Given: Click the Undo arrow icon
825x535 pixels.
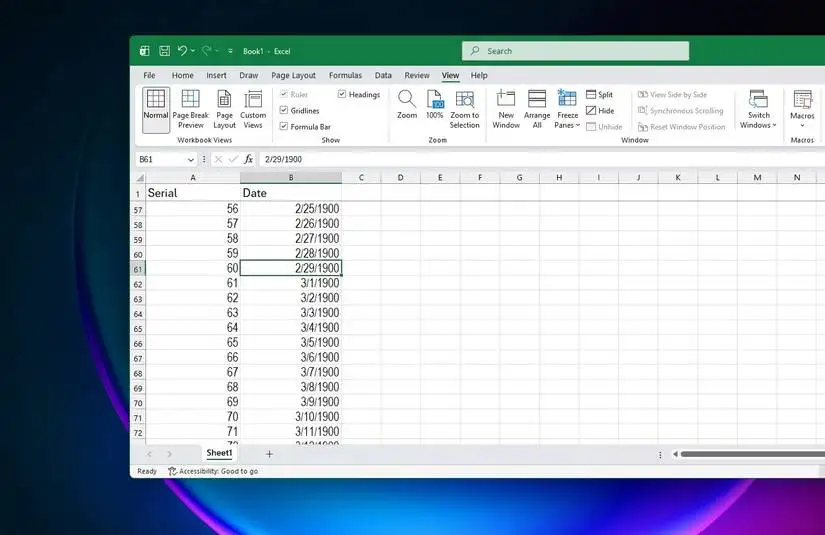Looking at the screenshot, I should pos(182,51).
